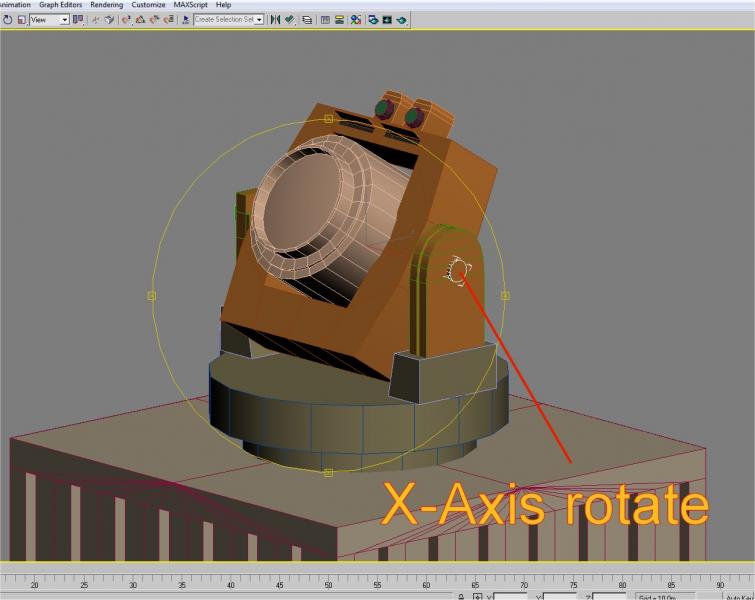The width and height of the screenshot is (755, 600).
Task: Open the Layer Manager icon
Action: pos(307,20)
